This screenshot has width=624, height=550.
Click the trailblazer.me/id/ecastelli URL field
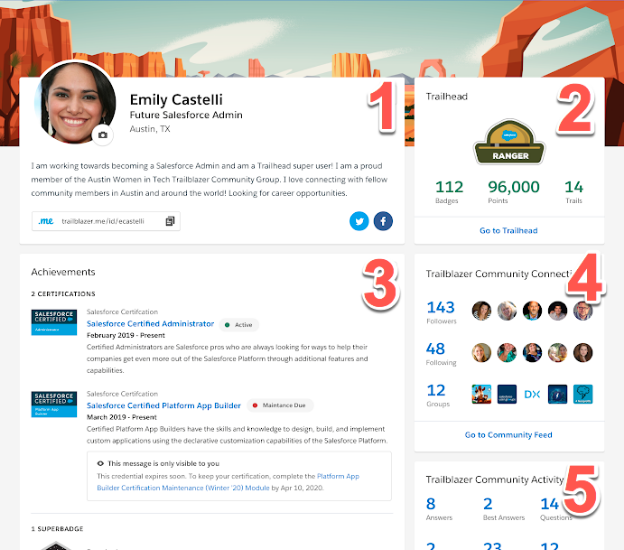tap(106, 221)
